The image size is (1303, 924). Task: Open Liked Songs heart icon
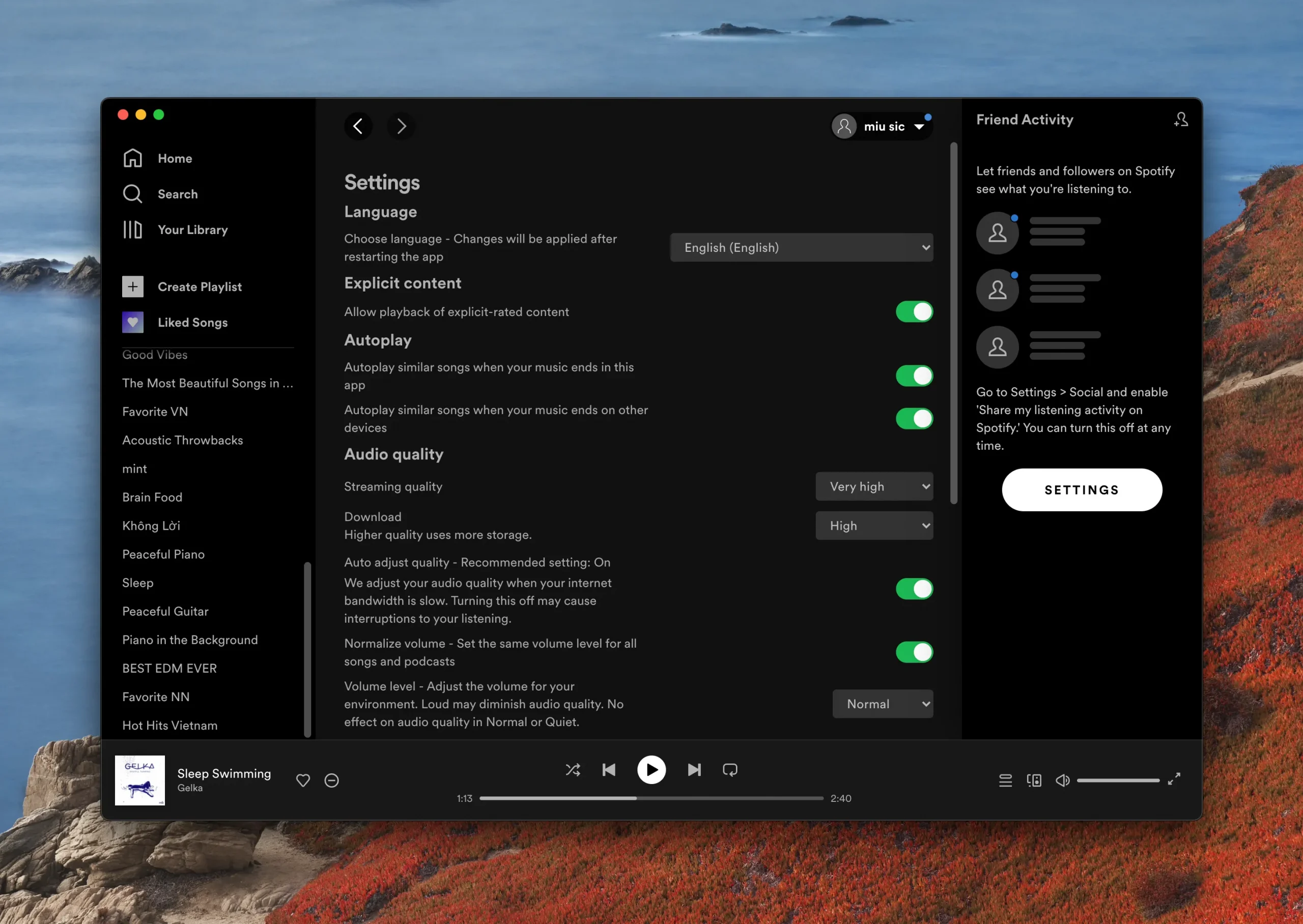[x=132, y=323]
